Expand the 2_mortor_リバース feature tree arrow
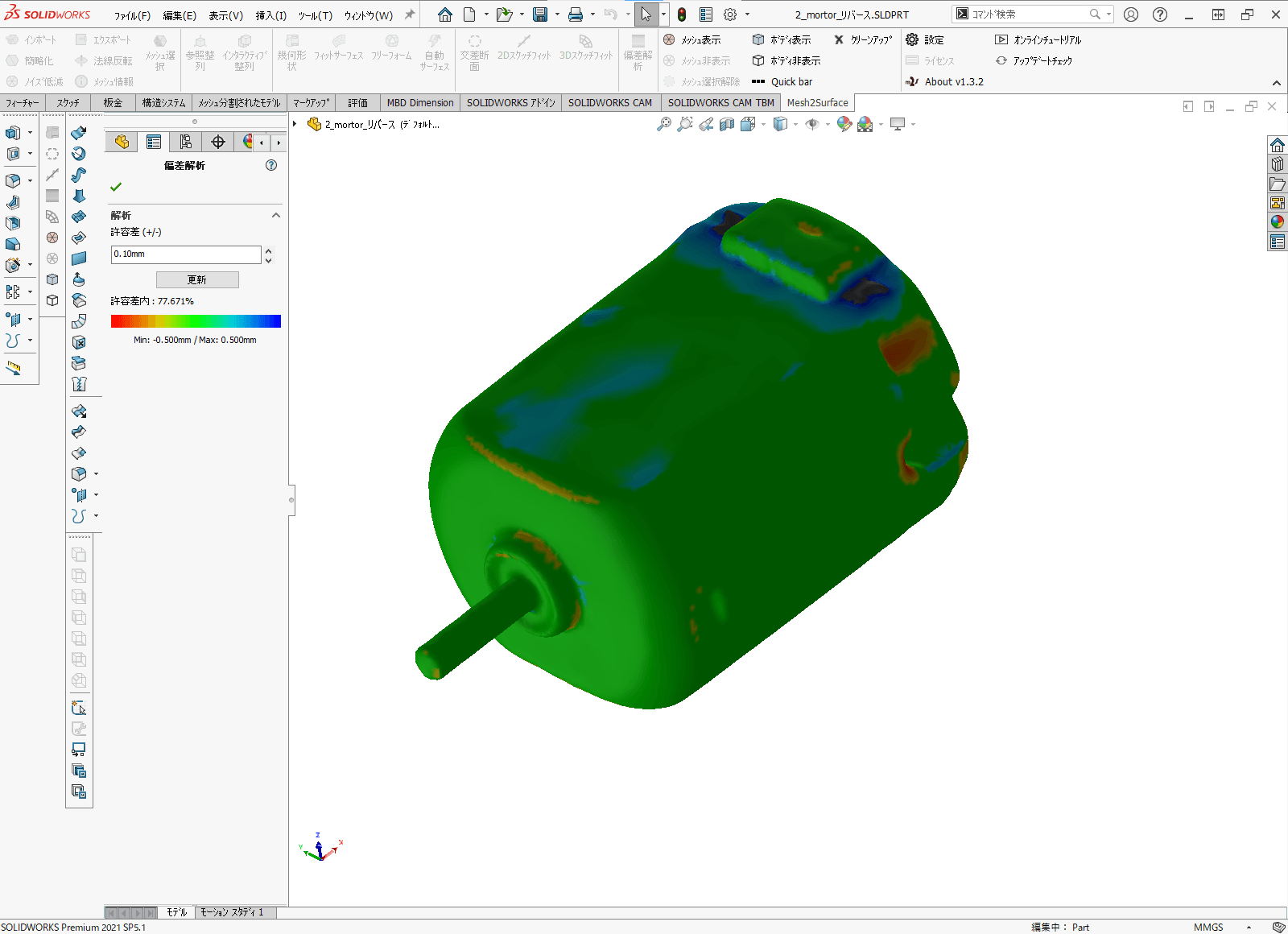 pyautogui.click(x=295, y=124)
